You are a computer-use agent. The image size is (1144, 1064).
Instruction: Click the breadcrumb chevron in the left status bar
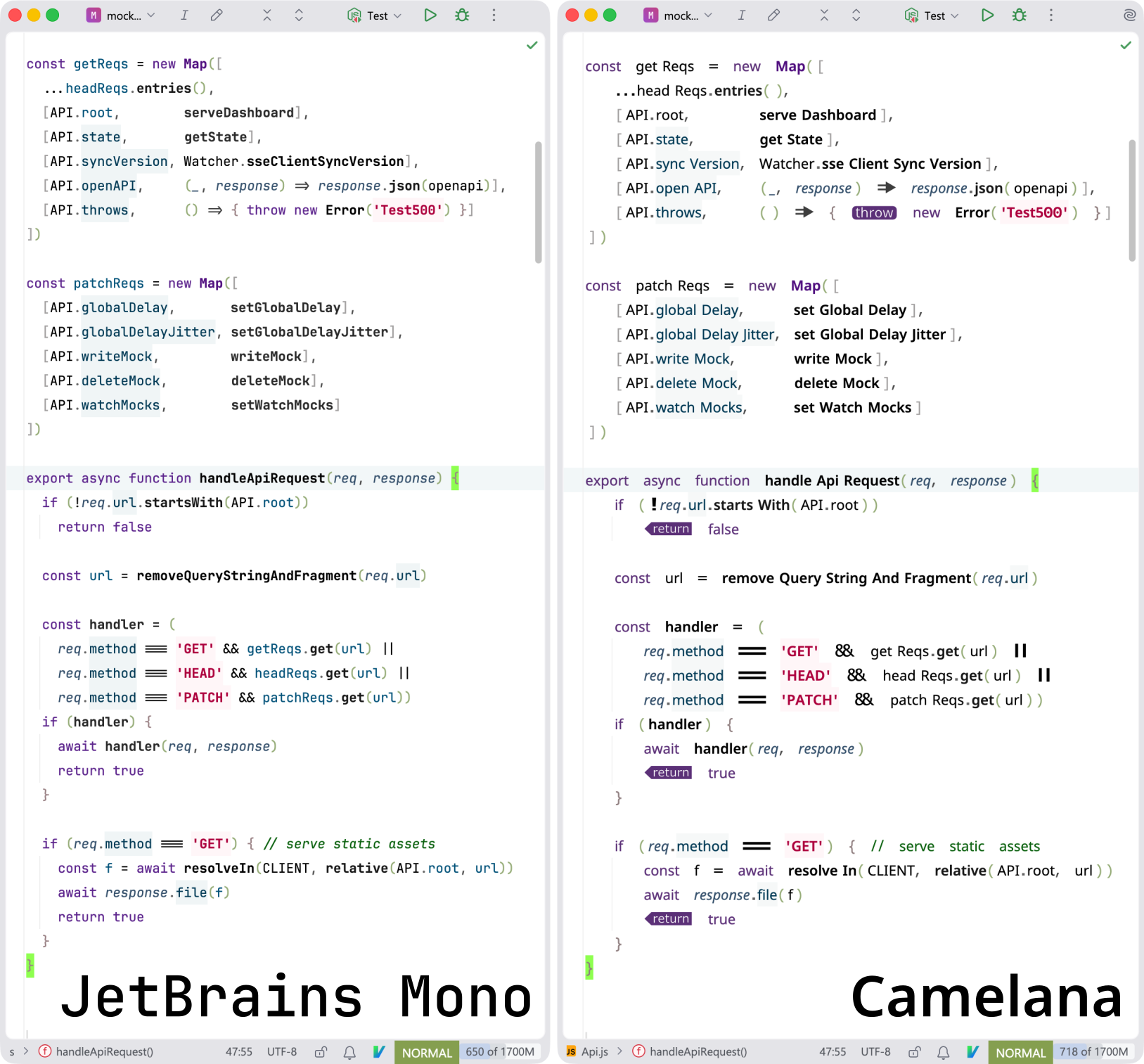tap(26, 1051)
